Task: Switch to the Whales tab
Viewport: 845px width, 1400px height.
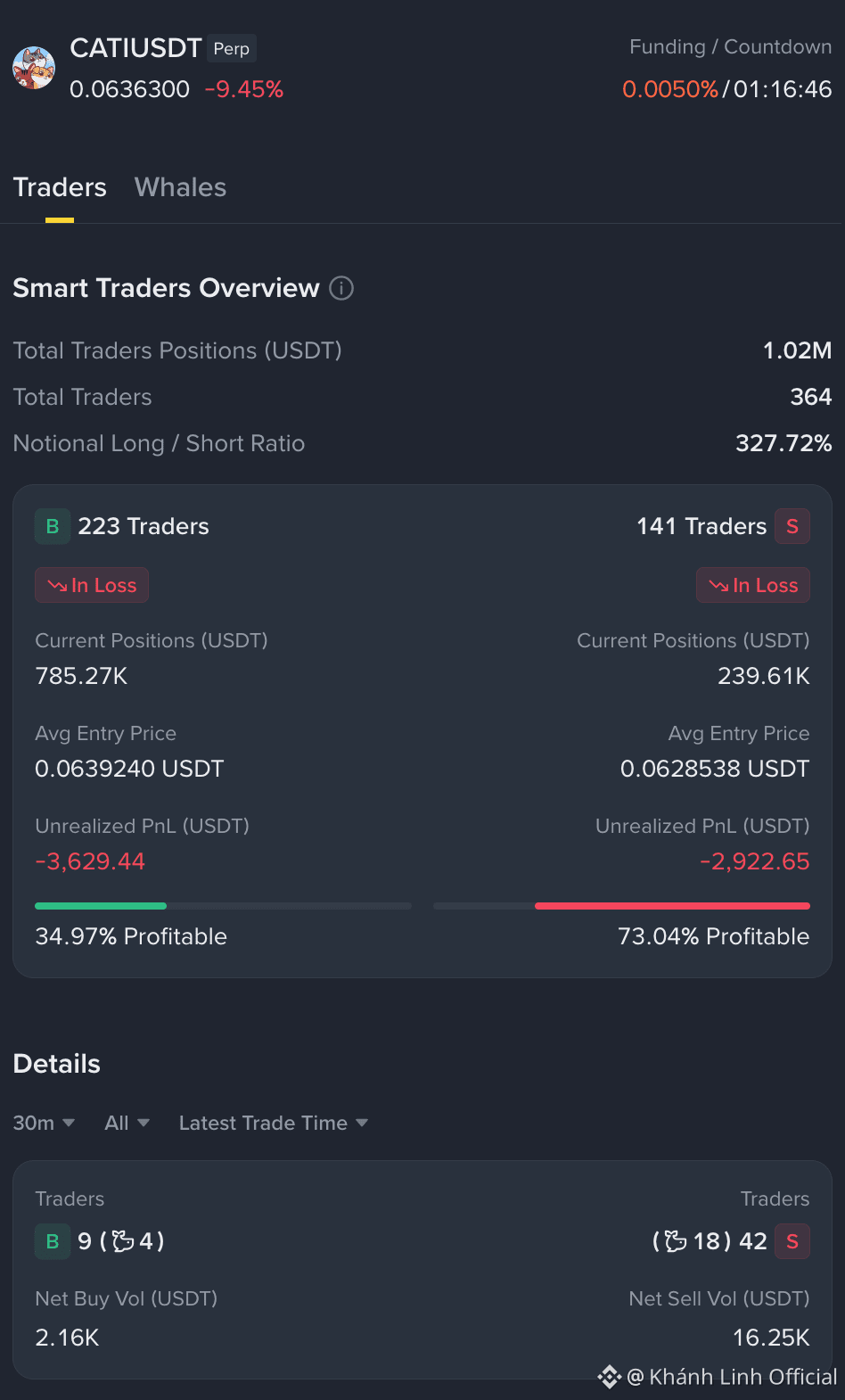Action: [x=180, y=187]
